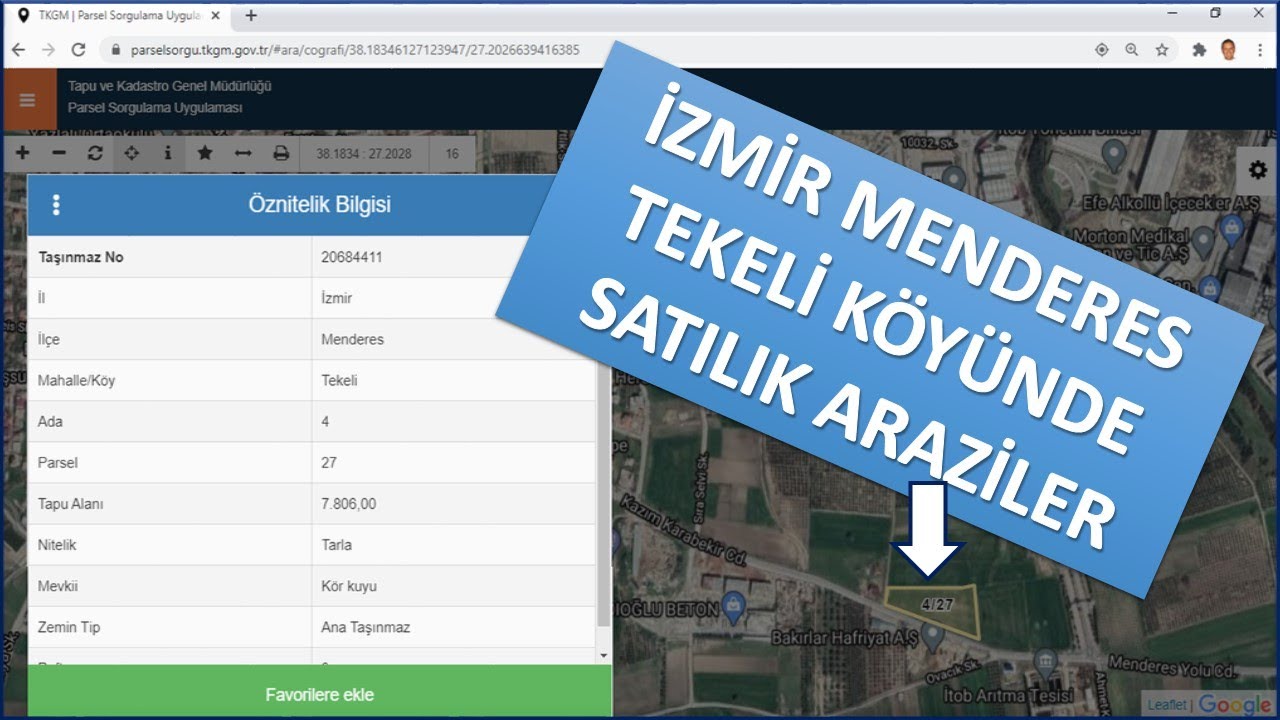The height and width of the screenshot is (720, 1280).
Task: Click the 4/27 parcel on the map
Action: pyautogui.click(x=932, y=613)
